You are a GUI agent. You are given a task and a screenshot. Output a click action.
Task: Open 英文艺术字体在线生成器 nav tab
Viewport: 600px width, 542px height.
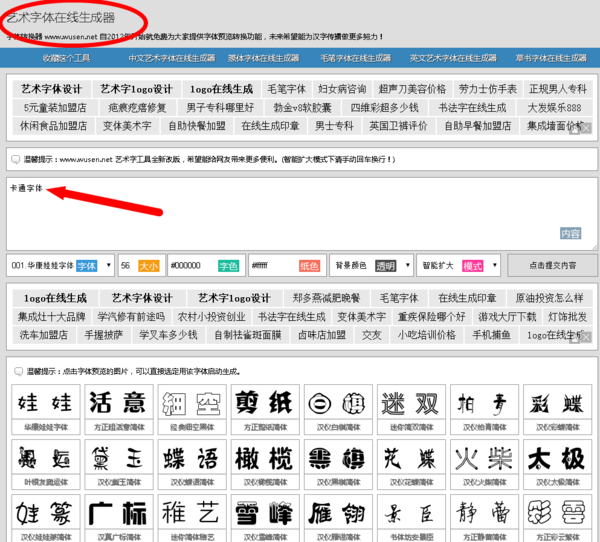[453, 58]
